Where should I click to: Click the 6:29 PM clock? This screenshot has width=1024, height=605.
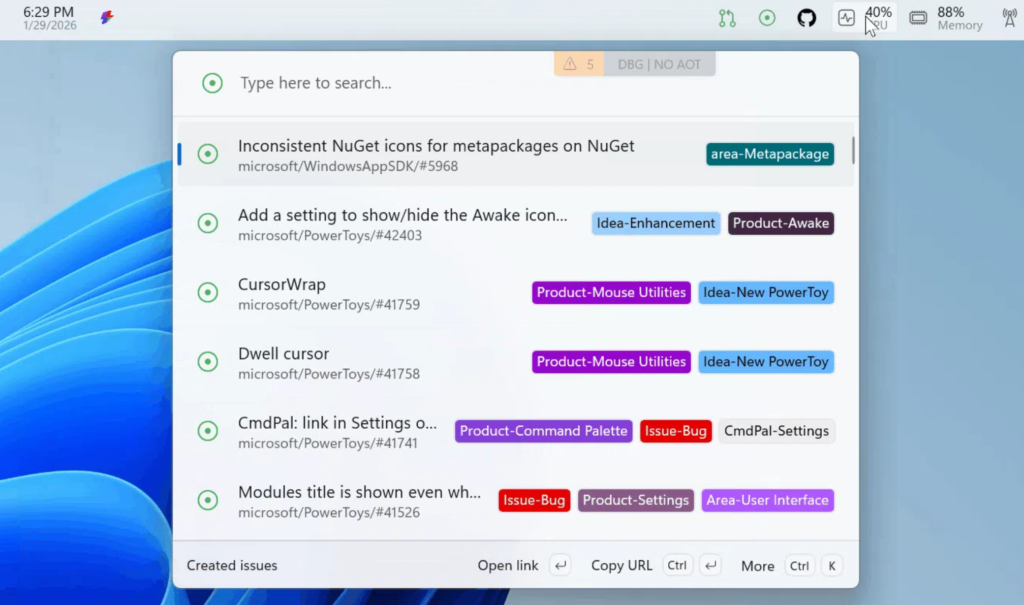click(48, 12)
